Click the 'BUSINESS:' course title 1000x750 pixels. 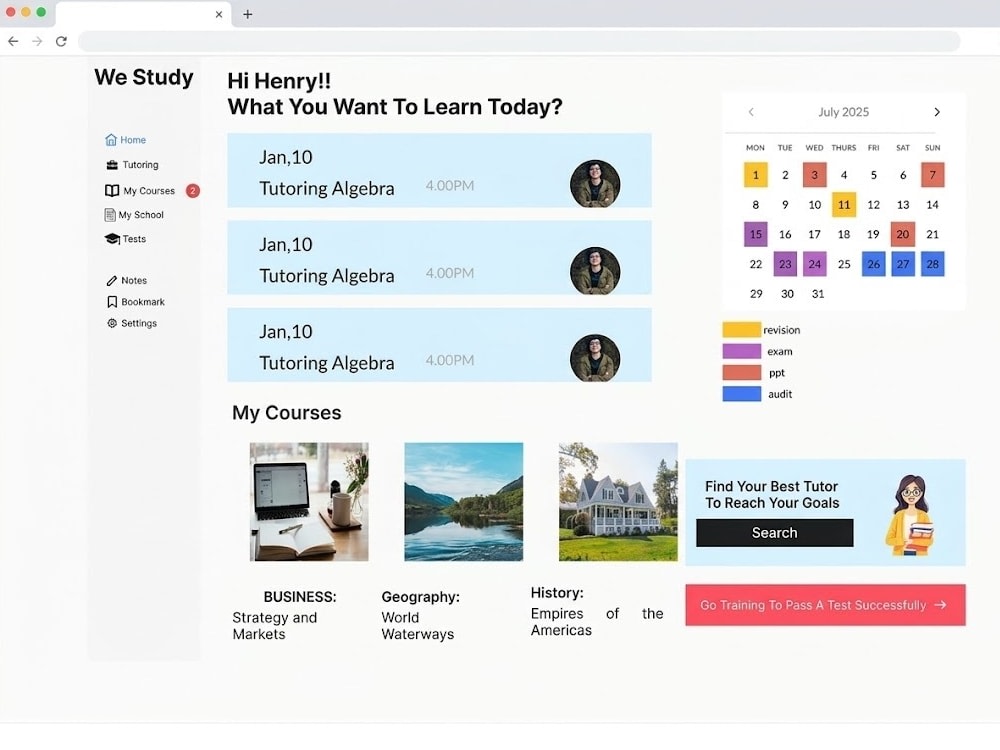pos(300,597)
